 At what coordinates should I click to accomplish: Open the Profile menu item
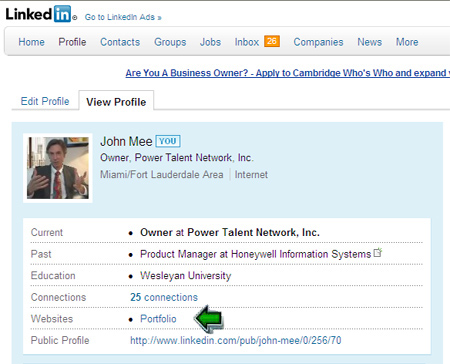[x=72, y=42]
